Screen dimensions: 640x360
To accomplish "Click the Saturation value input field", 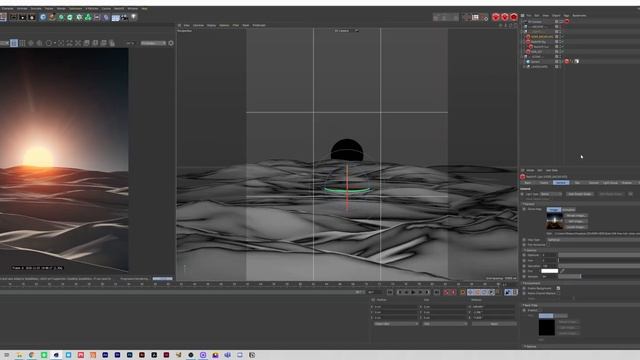I will coord(549,266).
